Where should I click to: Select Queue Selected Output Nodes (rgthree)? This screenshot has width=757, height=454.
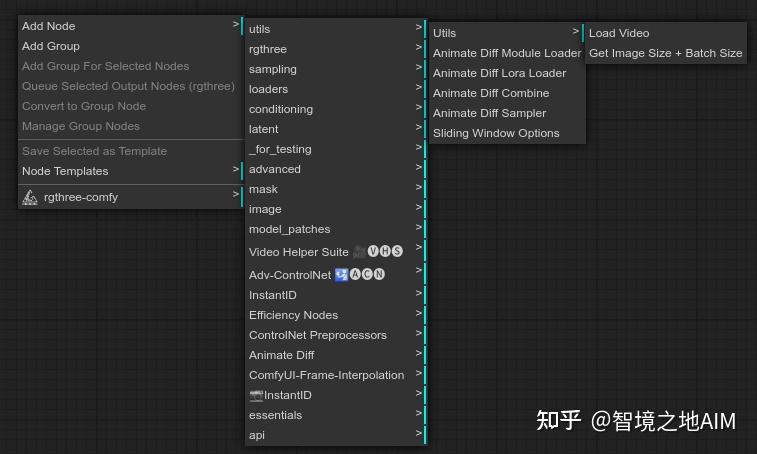[x=130, y=86]
